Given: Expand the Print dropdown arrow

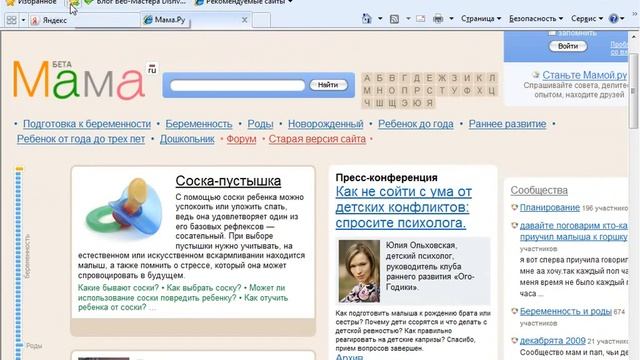Looking at the screenshot, I should coord(451,19).
